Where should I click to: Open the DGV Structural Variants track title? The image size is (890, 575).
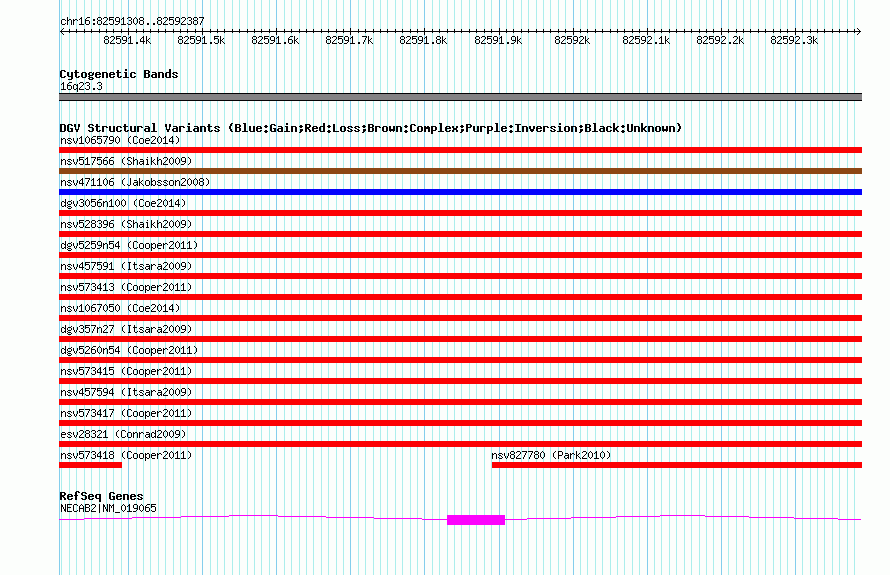coord(371,128)
